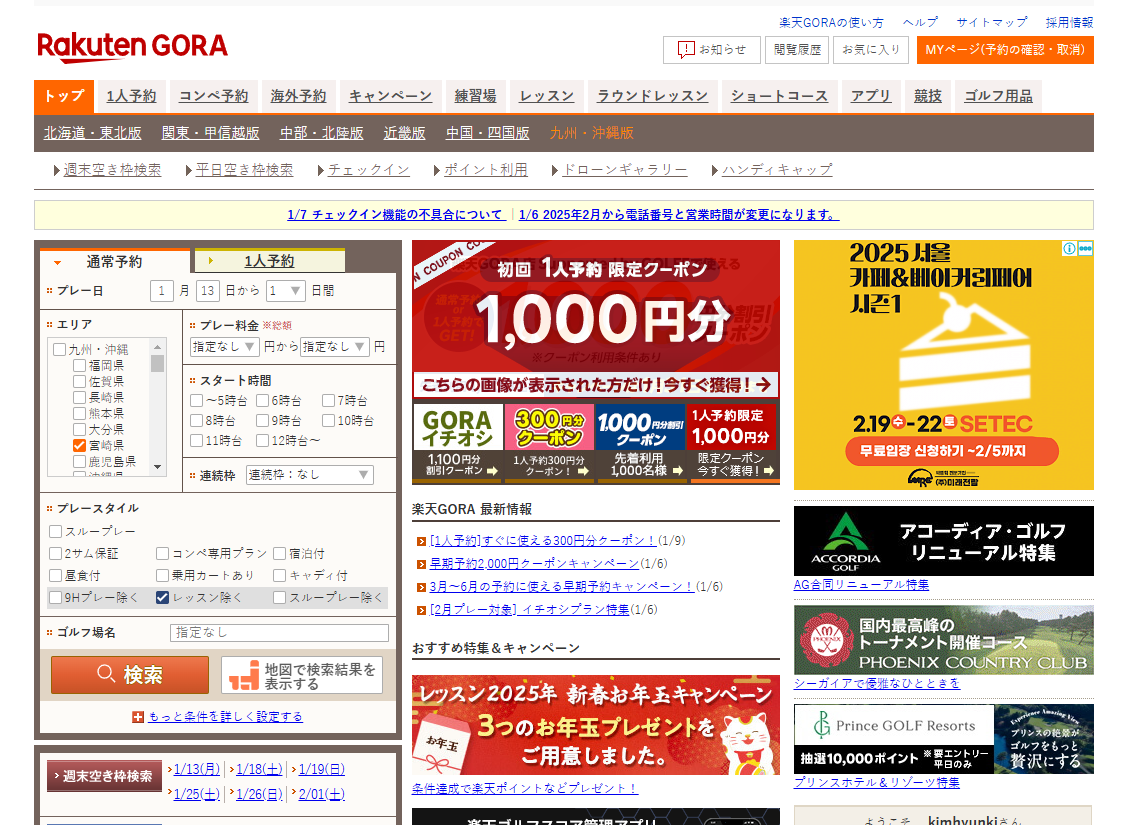The width and height of the screenshot is (1131, 825).
Task: Open the コンペ予約 navigation tab
Action: click(214, 96)
